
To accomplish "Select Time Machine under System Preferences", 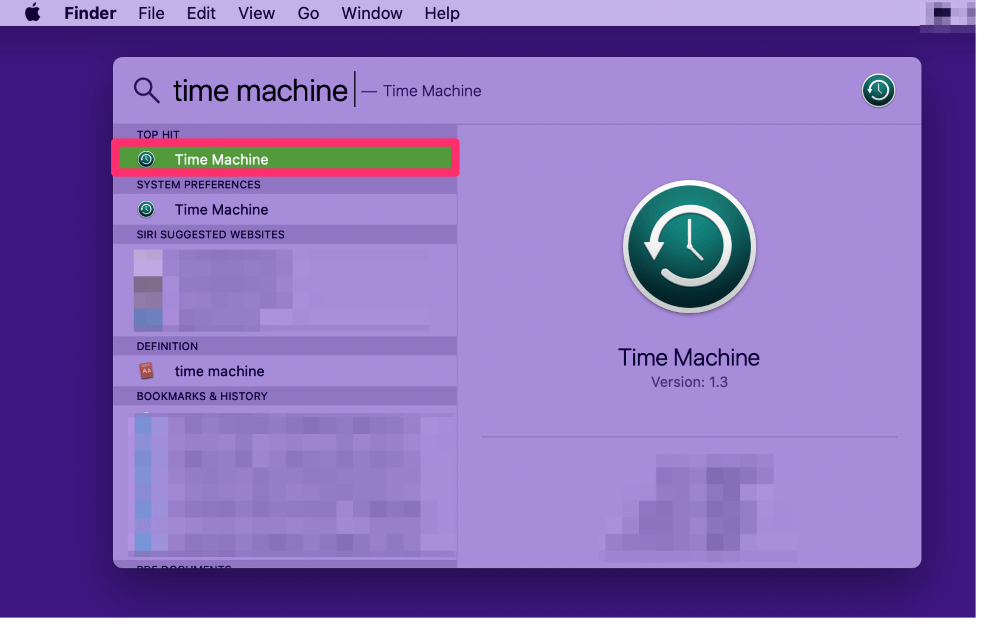I will click(285, 209).
